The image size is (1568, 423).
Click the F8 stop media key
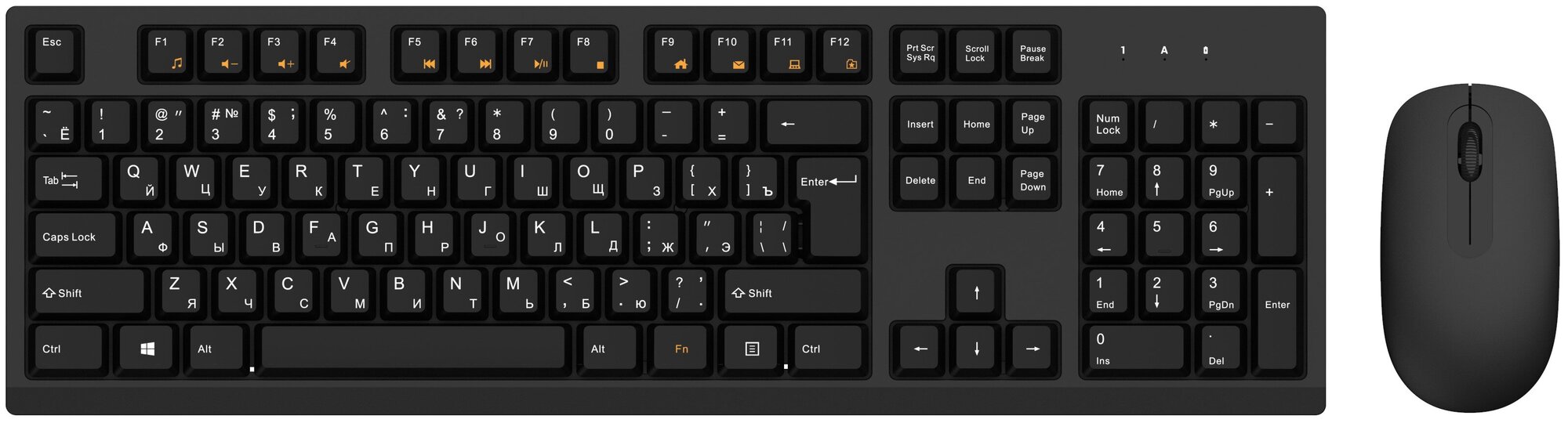pos(590,53)
